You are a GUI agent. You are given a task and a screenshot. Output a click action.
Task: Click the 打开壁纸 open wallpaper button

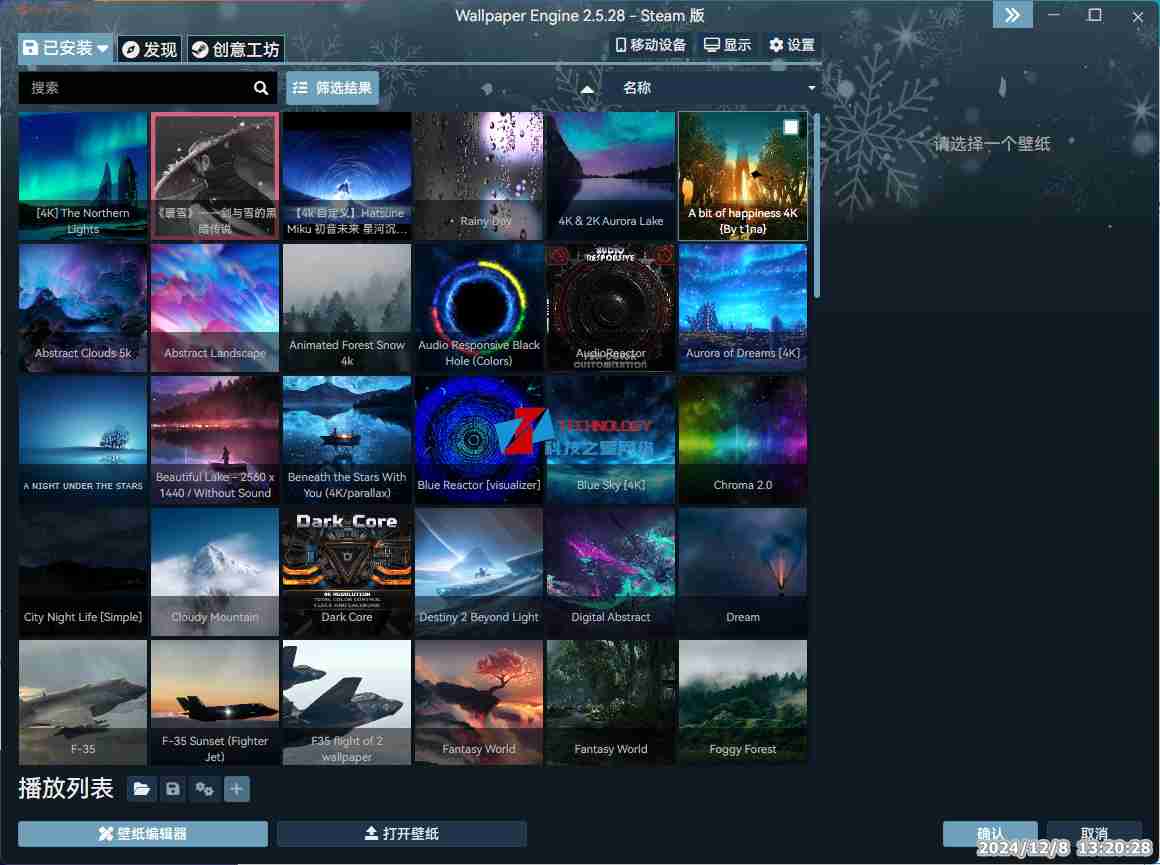[x=401, y=834]
